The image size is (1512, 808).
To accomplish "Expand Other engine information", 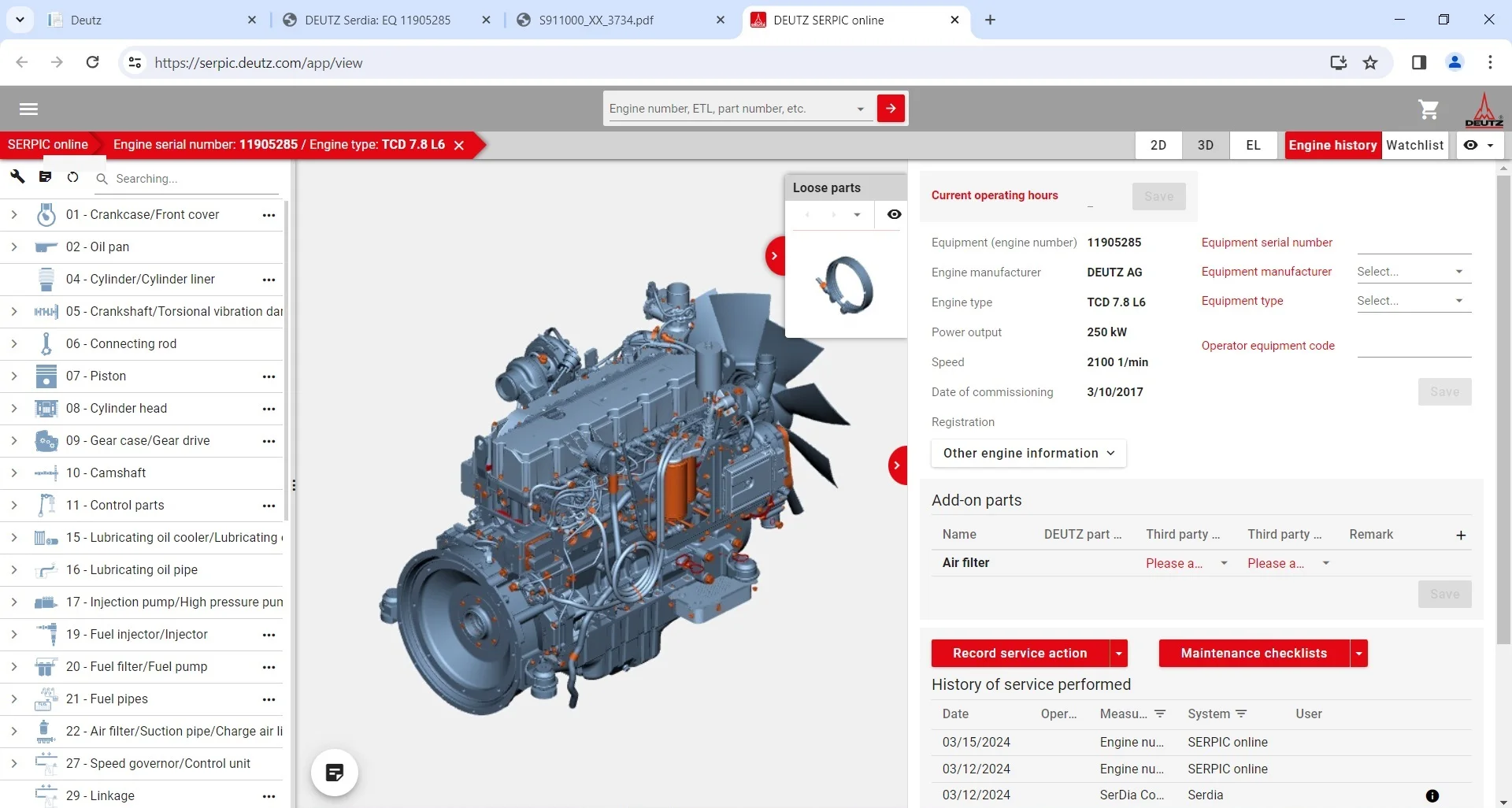I will [x=1028, y=454].
